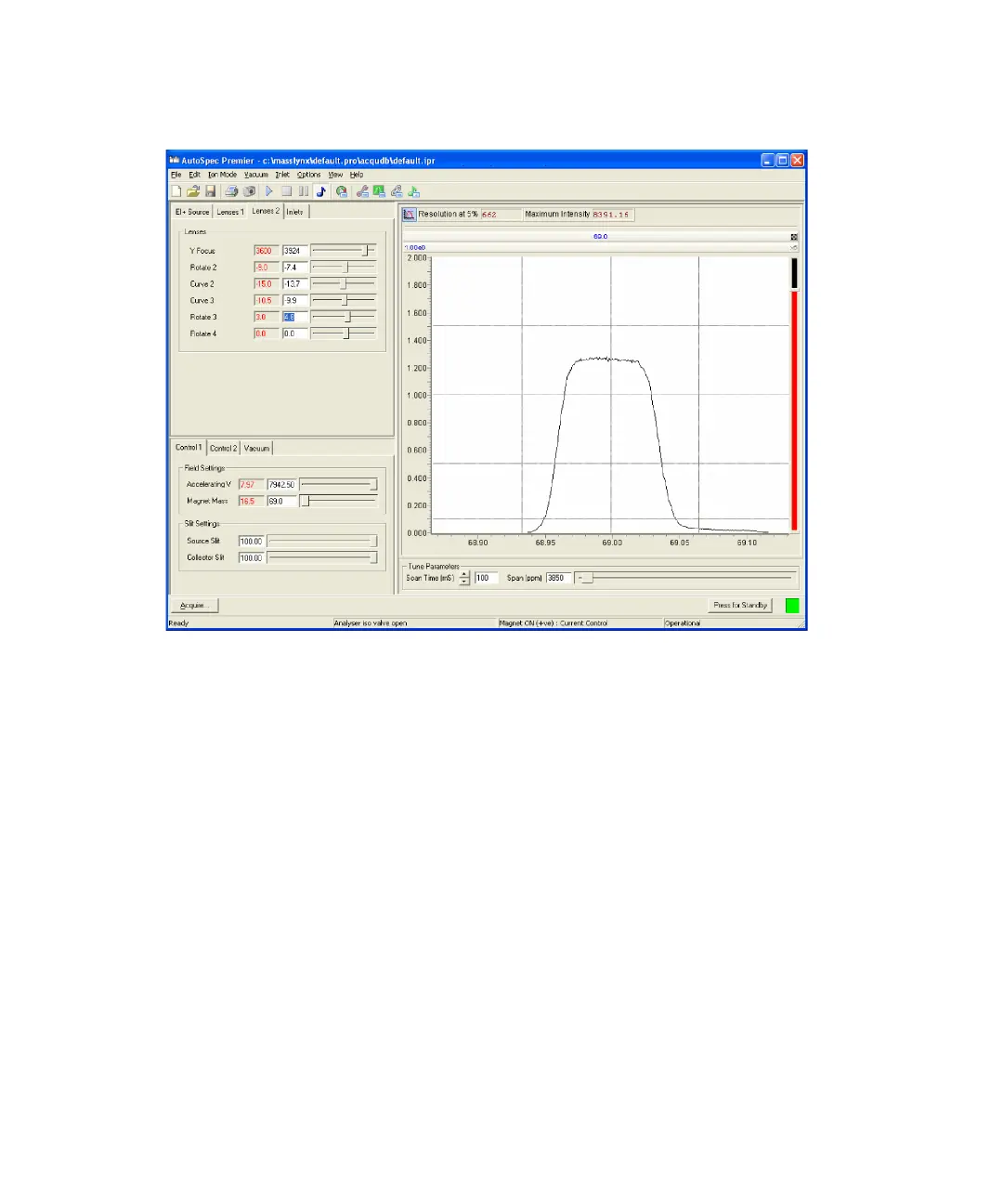The image size is (1003, 1204).
Task: Toggle the musical note audio icon
Action: pos(321,191)
